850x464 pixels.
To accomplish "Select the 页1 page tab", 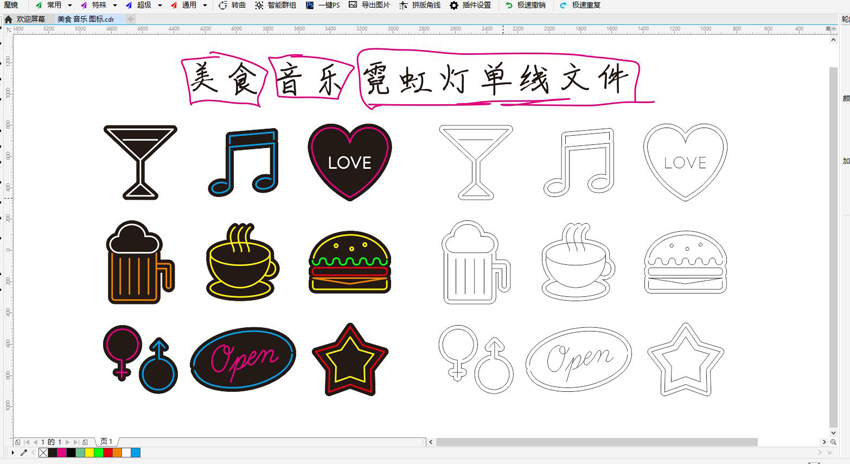I will click(106, 442).
